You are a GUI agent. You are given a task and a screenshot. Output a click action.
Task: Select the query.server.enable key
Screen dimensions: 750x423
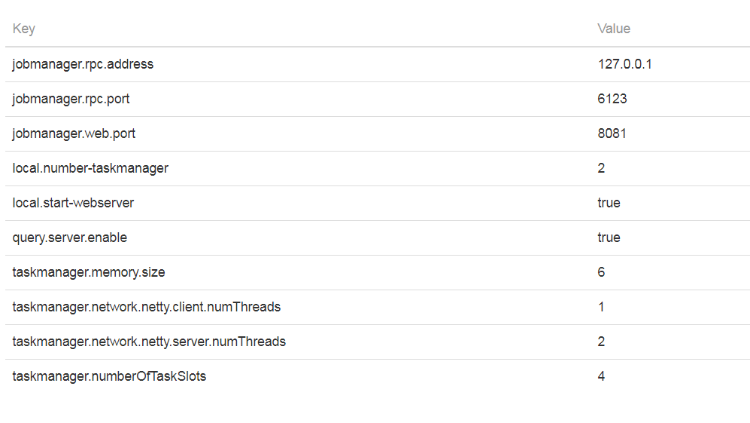coord(70,237)
